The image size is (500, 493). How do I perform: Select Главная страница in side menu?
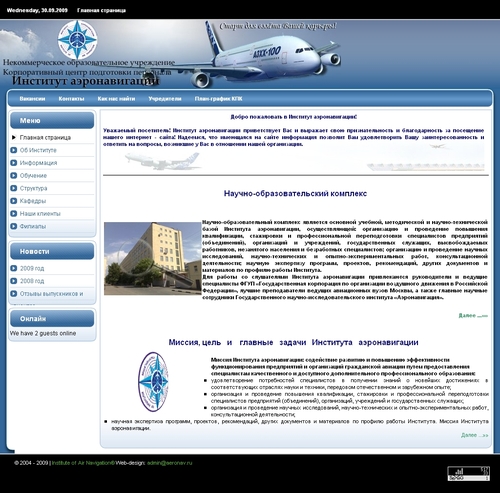click(x=45, y=137)
